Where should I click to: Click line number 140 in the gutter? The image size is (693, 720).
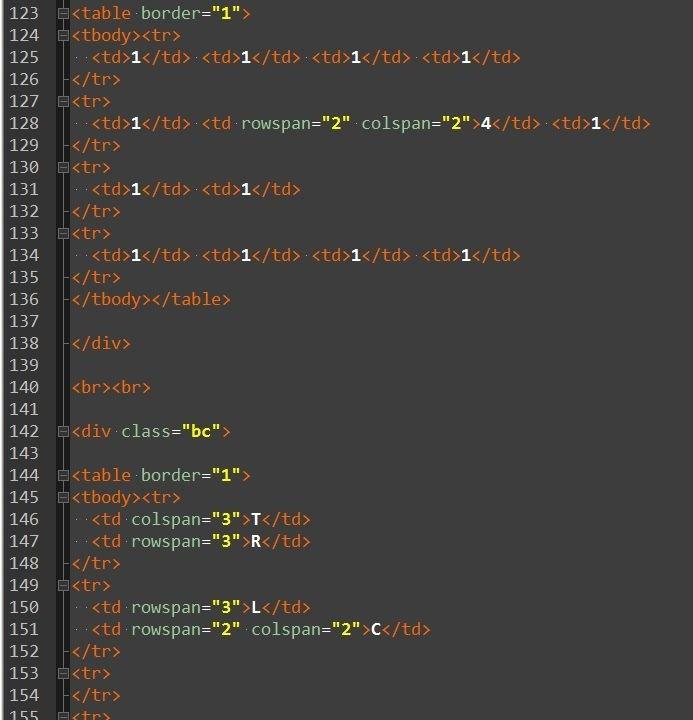[24, 388]
